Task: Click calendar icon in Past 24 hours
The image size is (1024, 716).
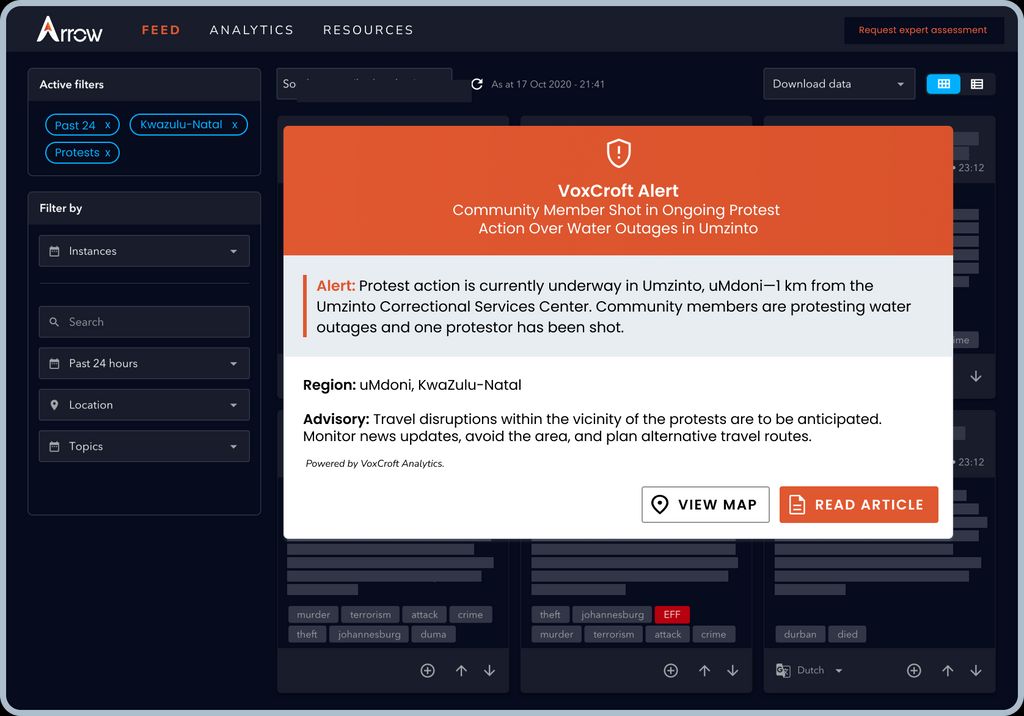Action: click(x=54, y=363)
